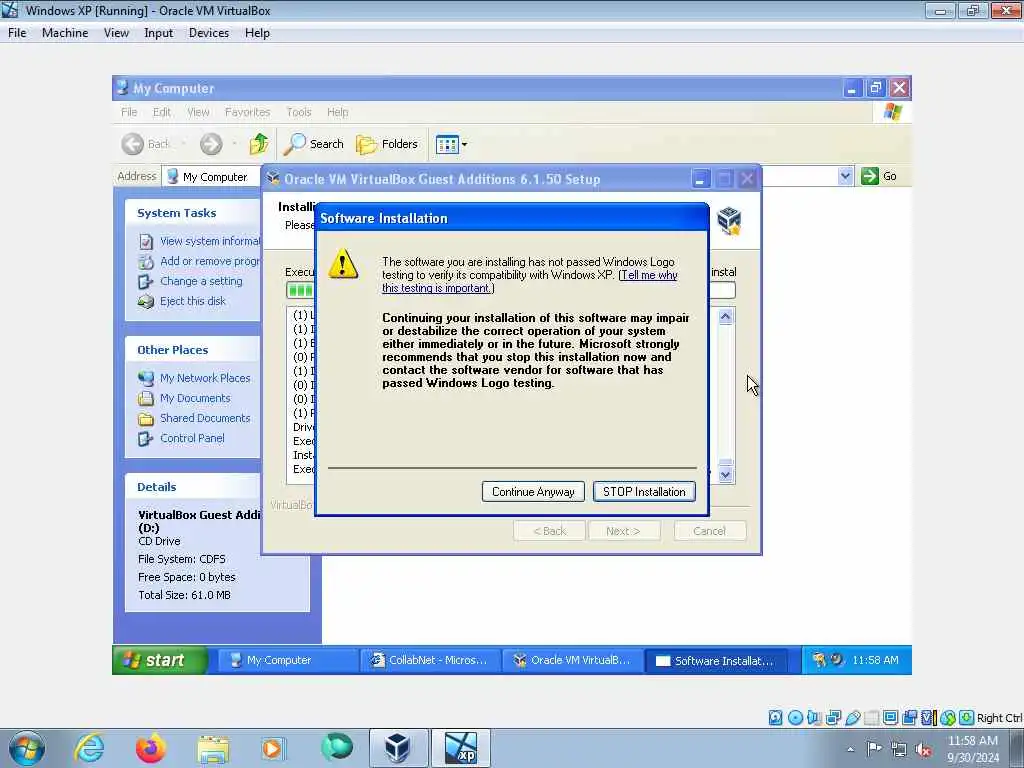Collapse the Details panel header
The width and height of the screenshot is (1024, 768).
(193, 487)
